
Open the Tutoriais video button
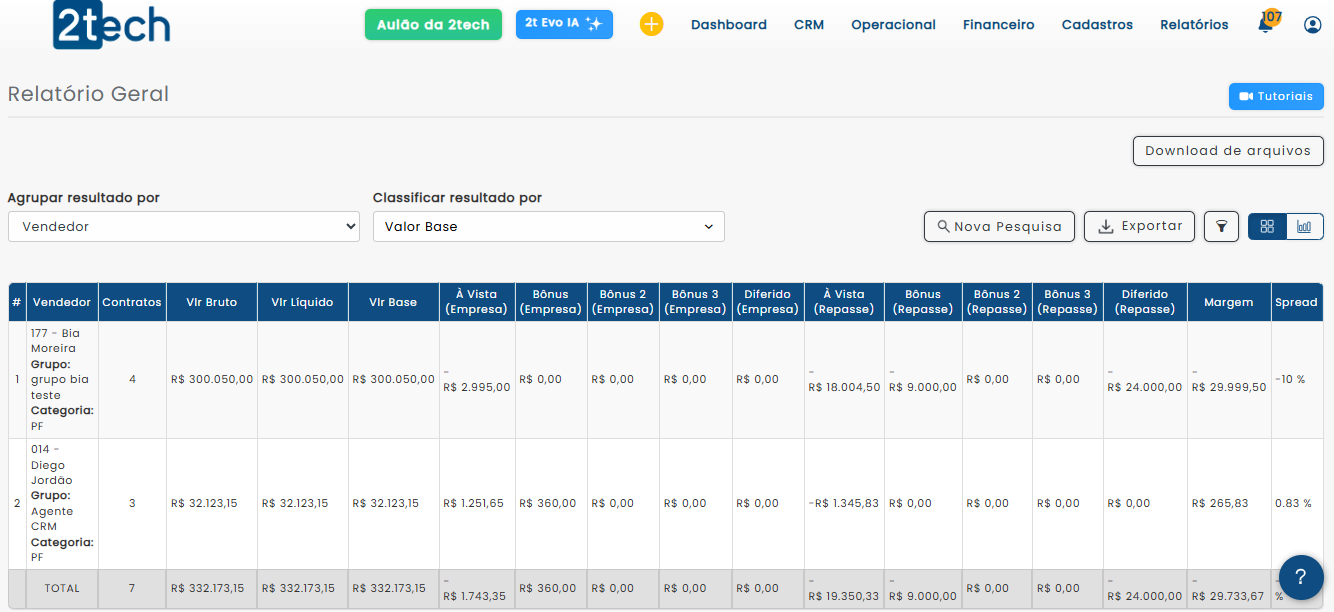click(1275, 96)
